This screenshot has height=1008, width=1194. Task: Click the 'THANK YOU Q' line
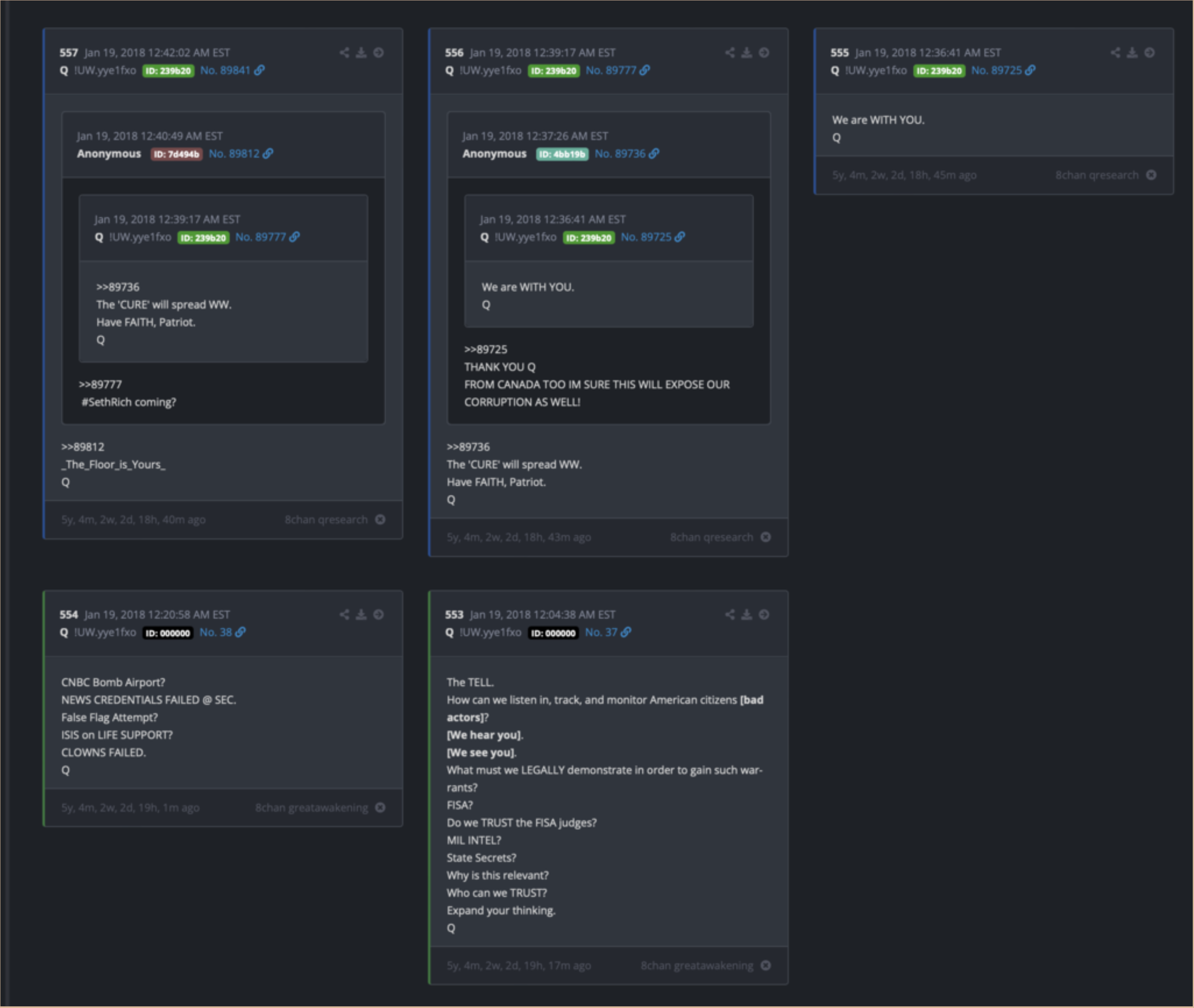(500, 367)
